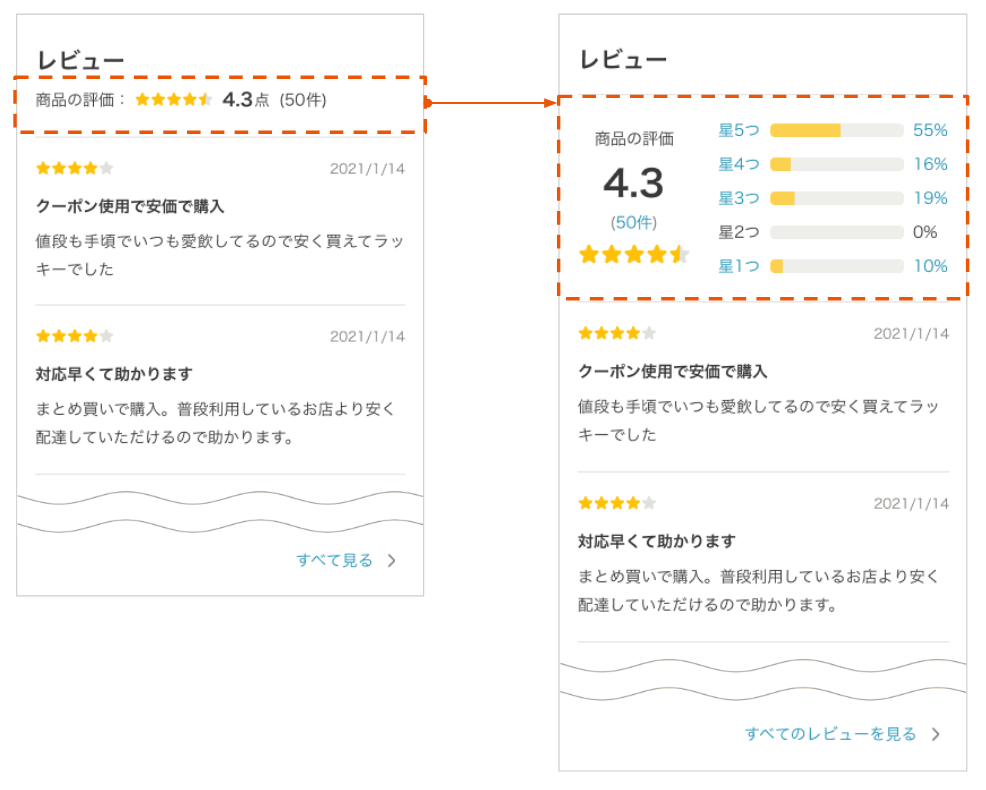Click the chevron arrow next to すべて見る
Image resolution: width=986 pixels, height=790 pixels.
392,561
